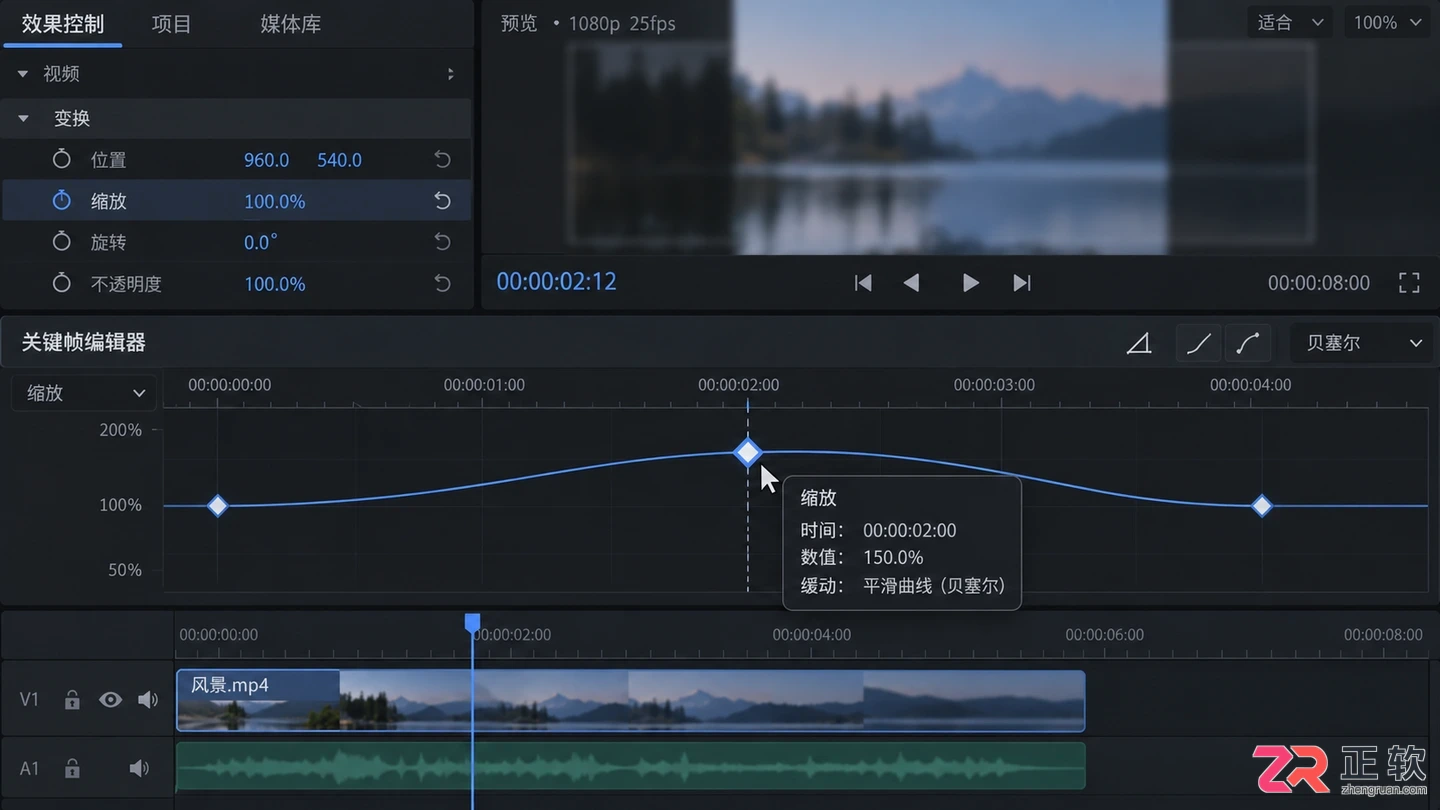Open the 适合 preview fit dropdown

pos(1290,22)
